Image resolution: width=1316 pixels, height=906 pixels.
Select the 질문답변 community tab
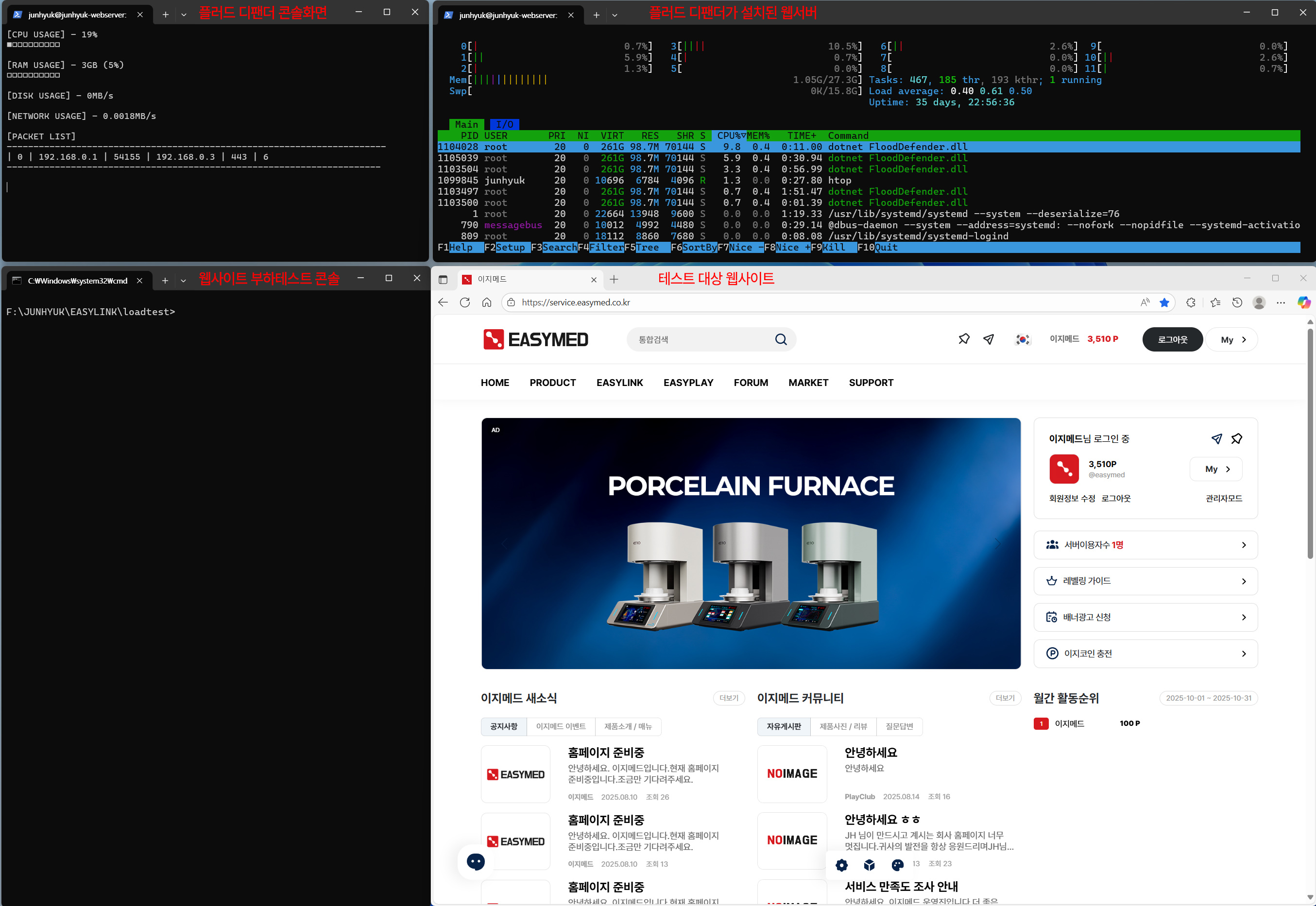tap(899, 727)
